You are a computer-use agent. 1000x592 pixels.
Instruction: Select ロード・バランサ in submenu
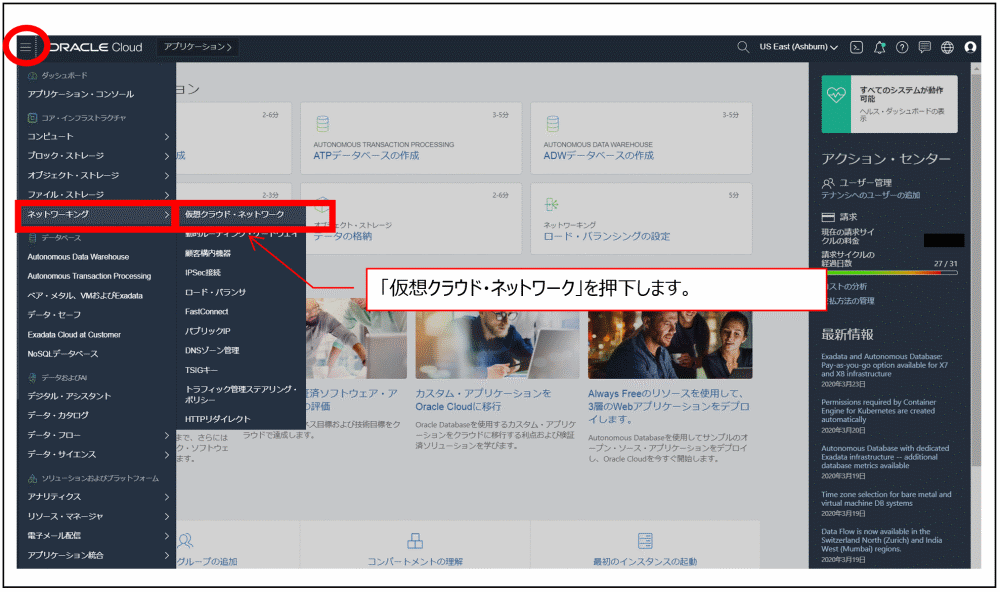[x=215, y=292]
